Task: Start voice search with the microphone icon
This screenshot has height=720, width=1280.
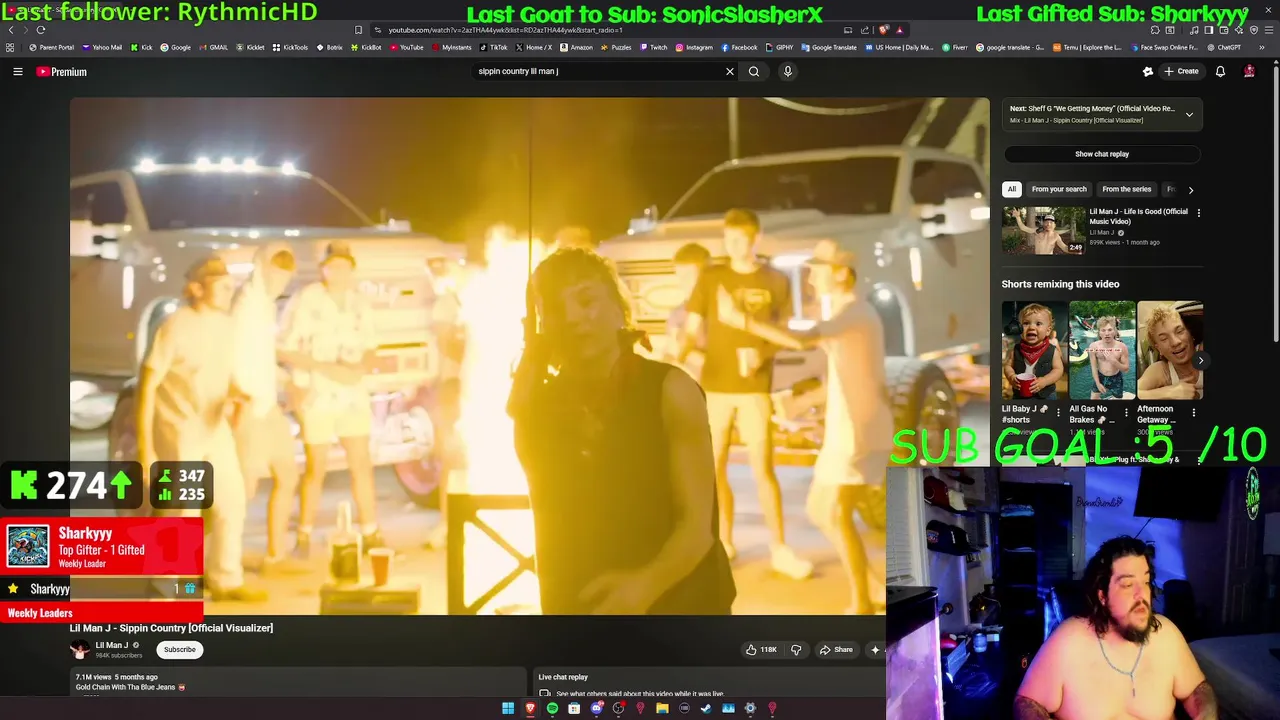Action: pyautogui.click(x=788, y=71)
